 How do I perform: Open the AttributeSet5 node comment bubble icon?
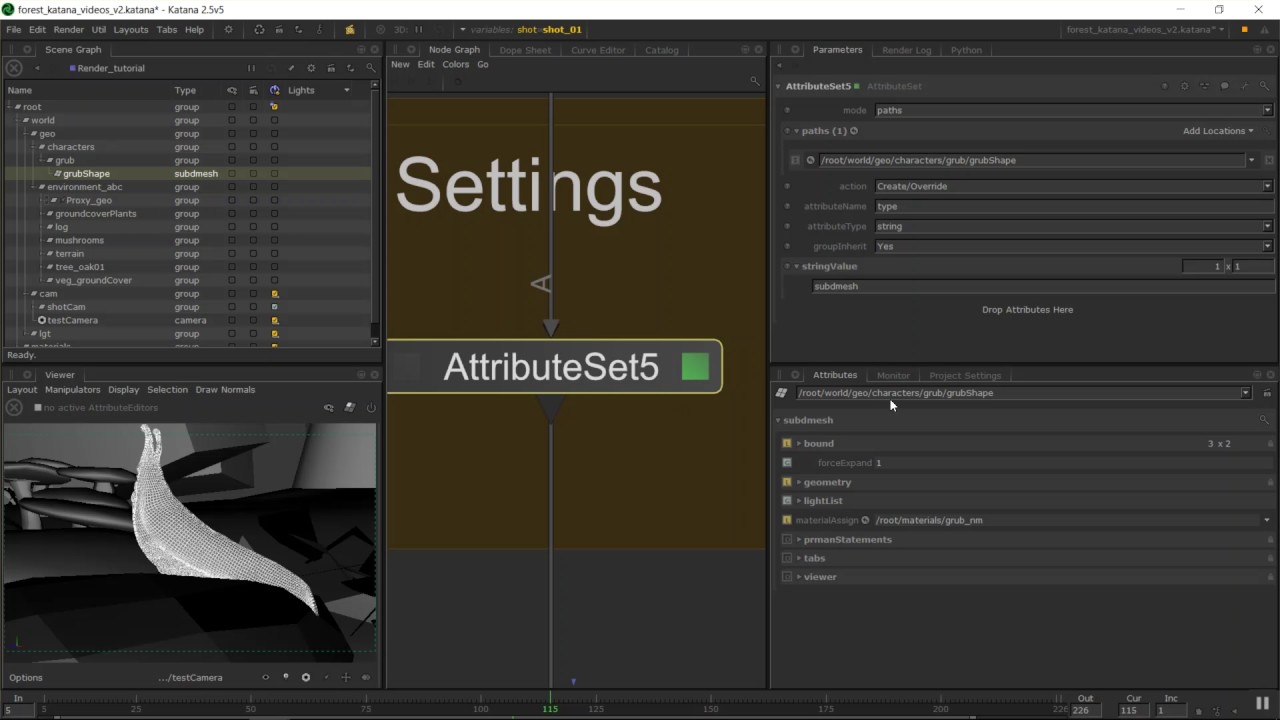click(1225, 86)
